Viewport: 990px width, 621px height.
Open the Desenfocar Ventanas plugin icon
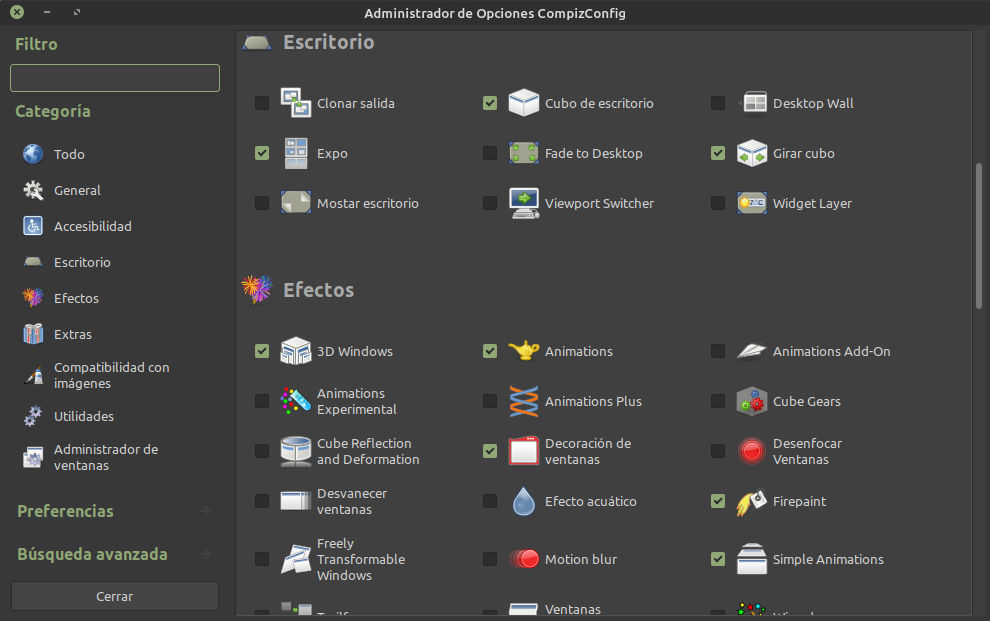tap(751, 451)
